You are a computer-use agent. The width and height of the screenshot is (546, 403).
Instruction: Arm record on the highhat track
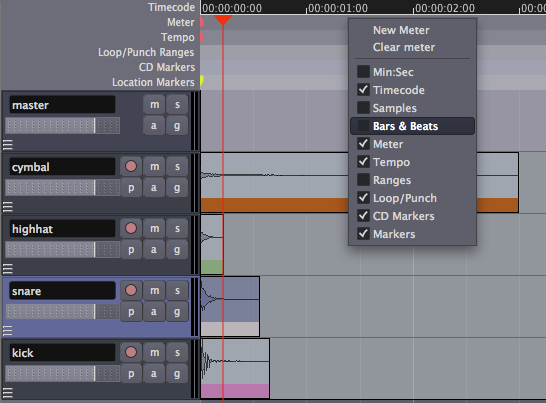point(131,228)
